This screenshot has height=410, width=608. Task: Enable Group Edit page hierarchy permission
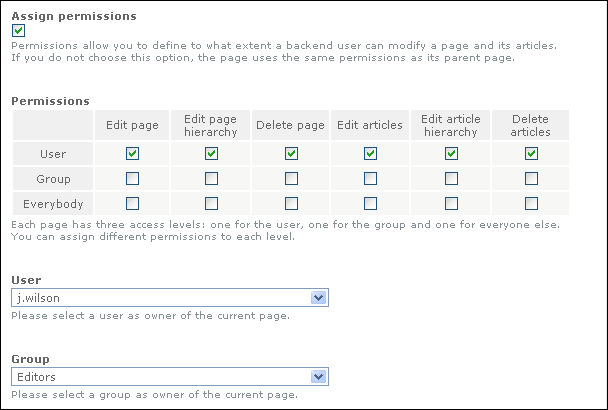[x=211, y=178]
